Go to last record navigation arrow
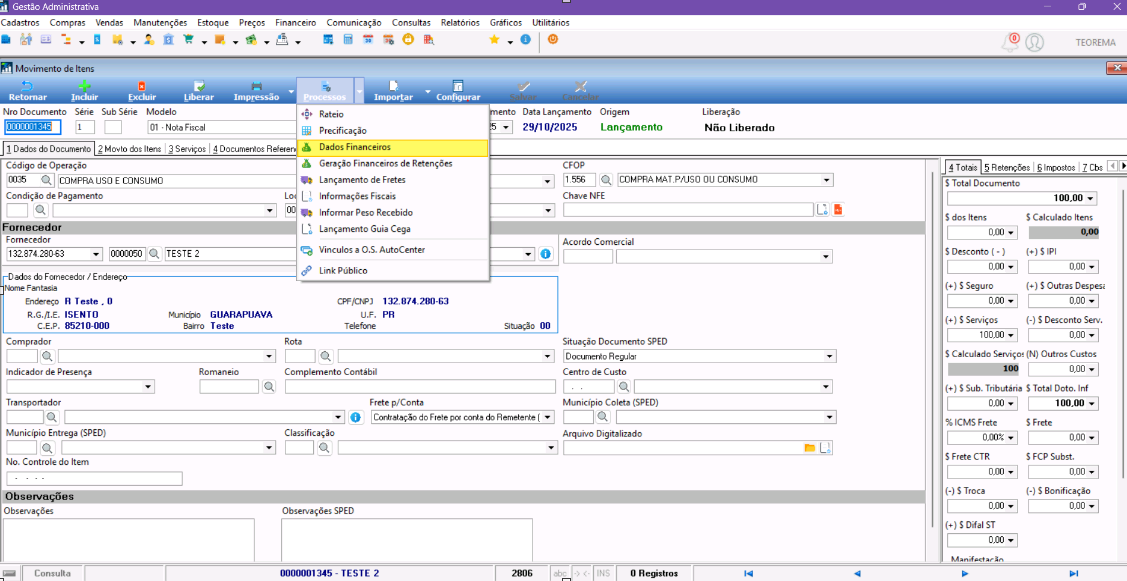Viewport: 1127px width, 581px height. click(1073, 573)
